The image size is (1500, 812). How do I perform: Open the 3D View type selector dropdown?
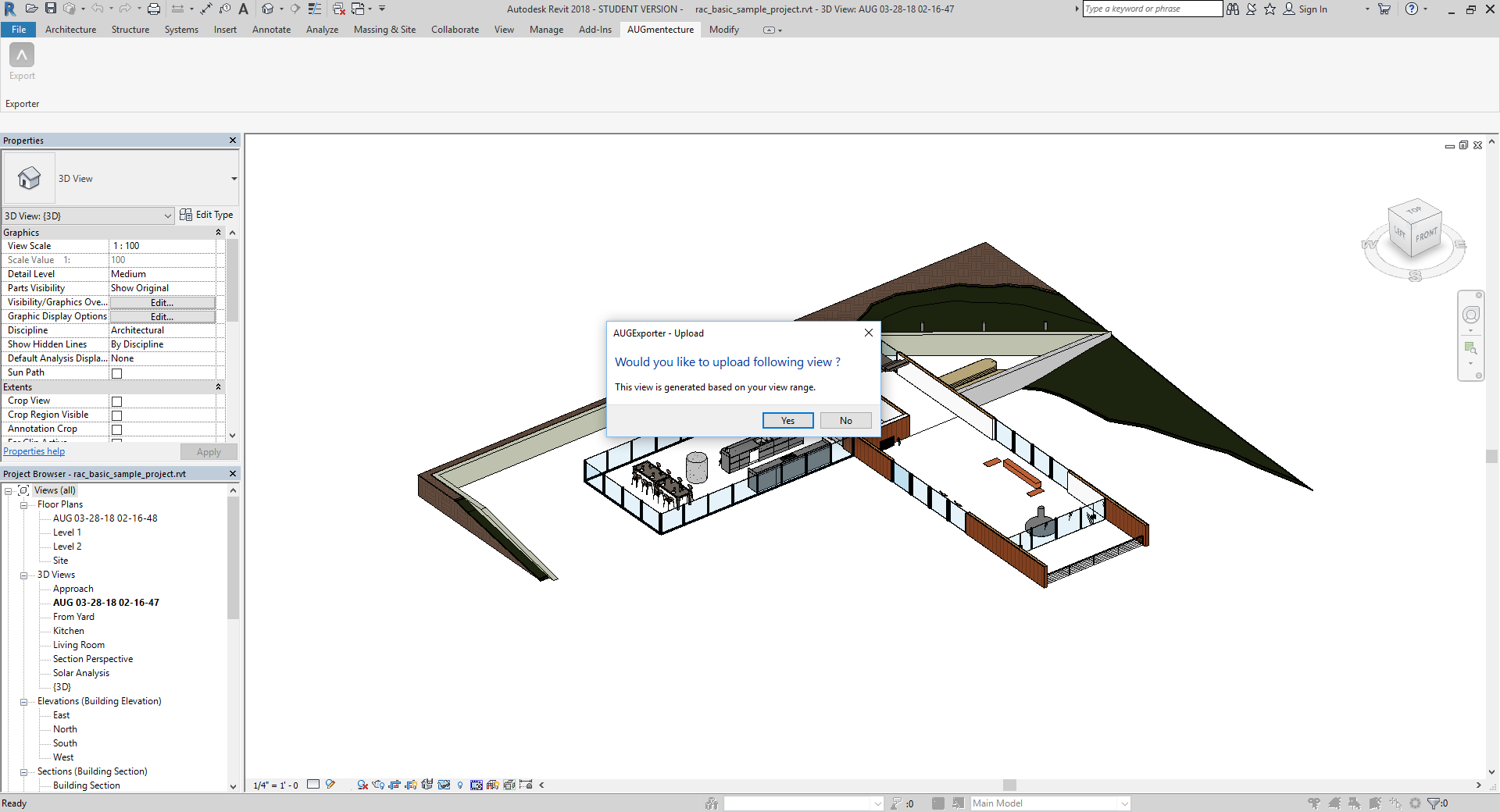tap(234, 179)
